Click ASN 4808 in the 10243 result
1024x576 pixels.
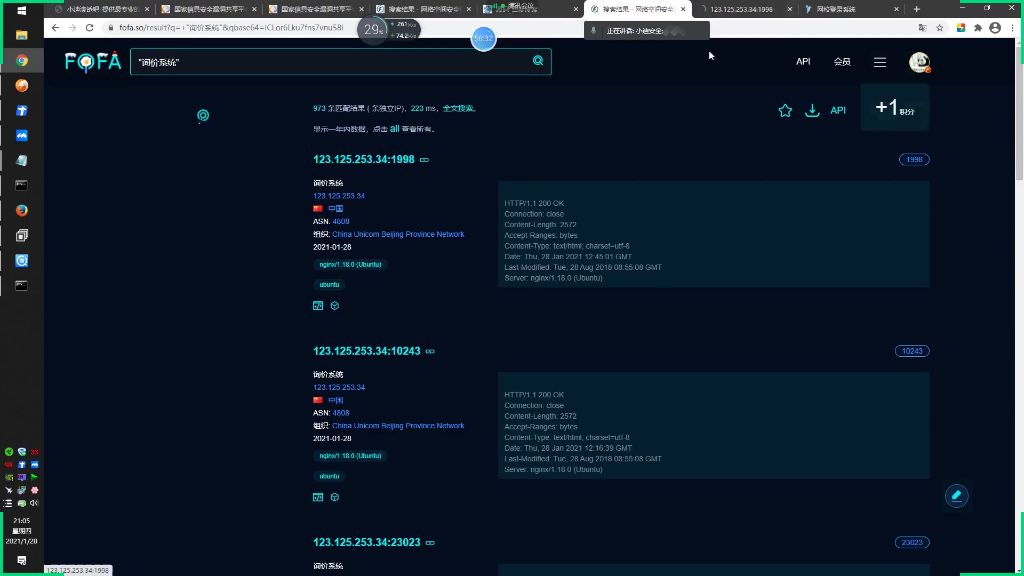coord(341,413)
